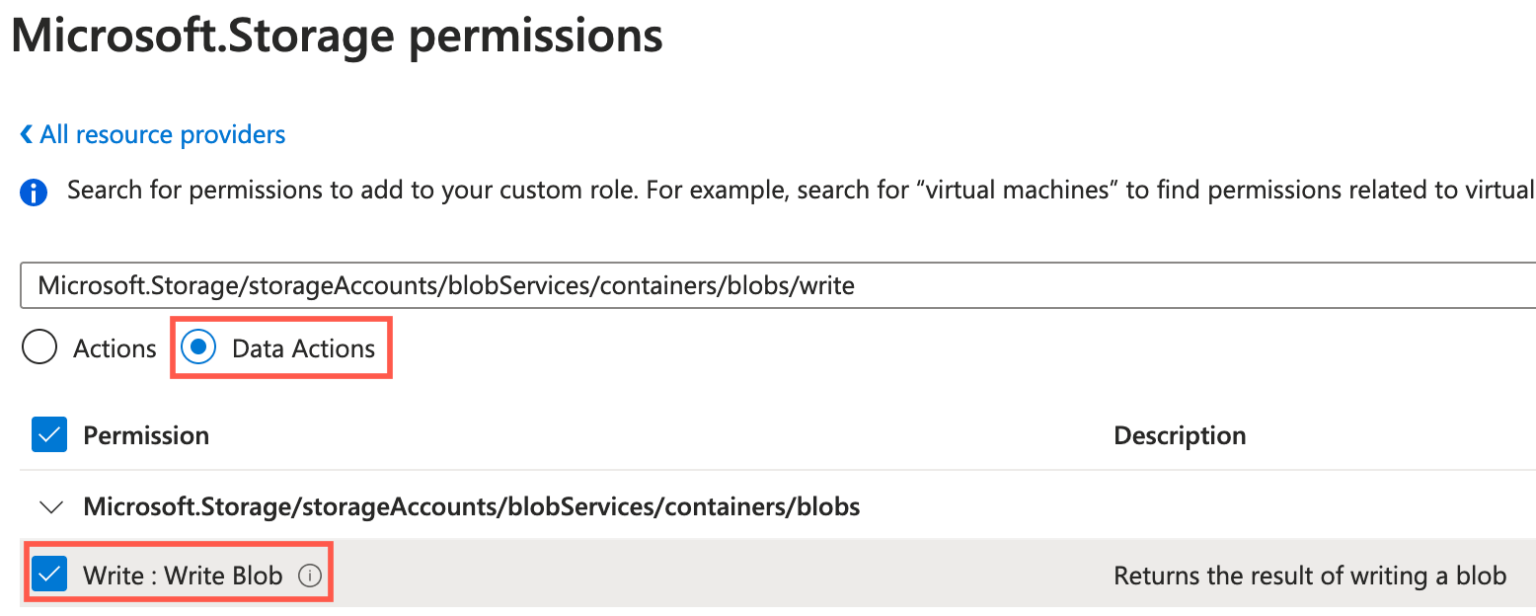Click the "Data Actions" radio label text
The height and width of the screenshot is (616, 1536).
tap(303, 348)
